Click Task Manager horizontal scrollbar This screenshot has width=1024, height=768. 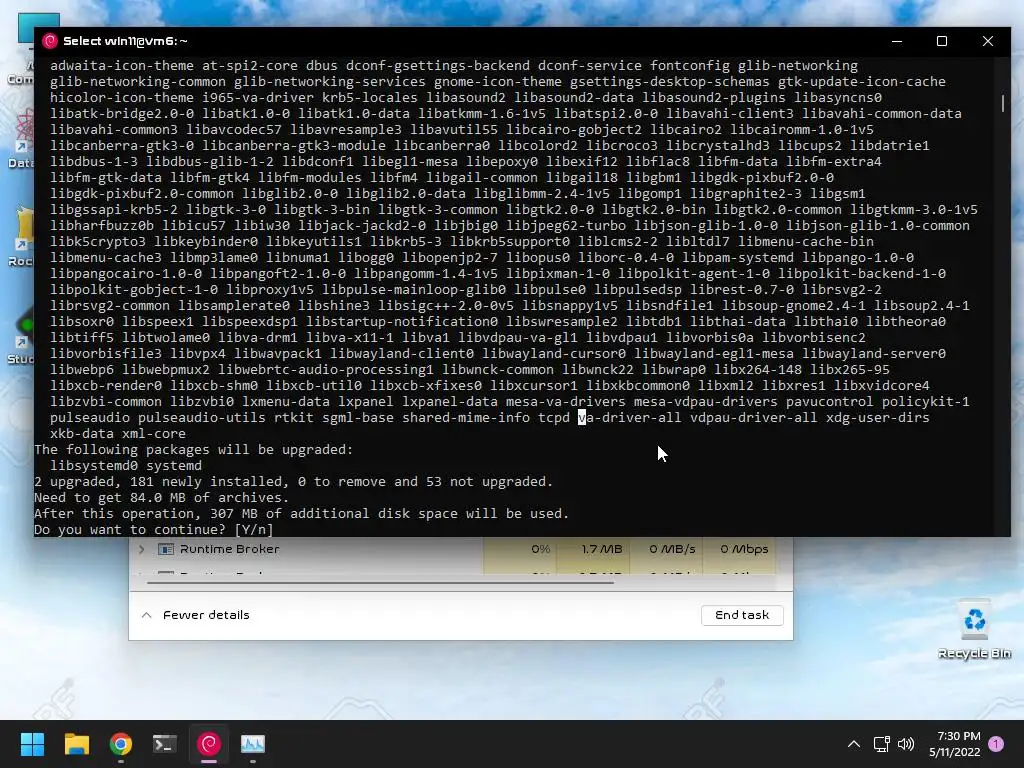[x=380, y=582]
